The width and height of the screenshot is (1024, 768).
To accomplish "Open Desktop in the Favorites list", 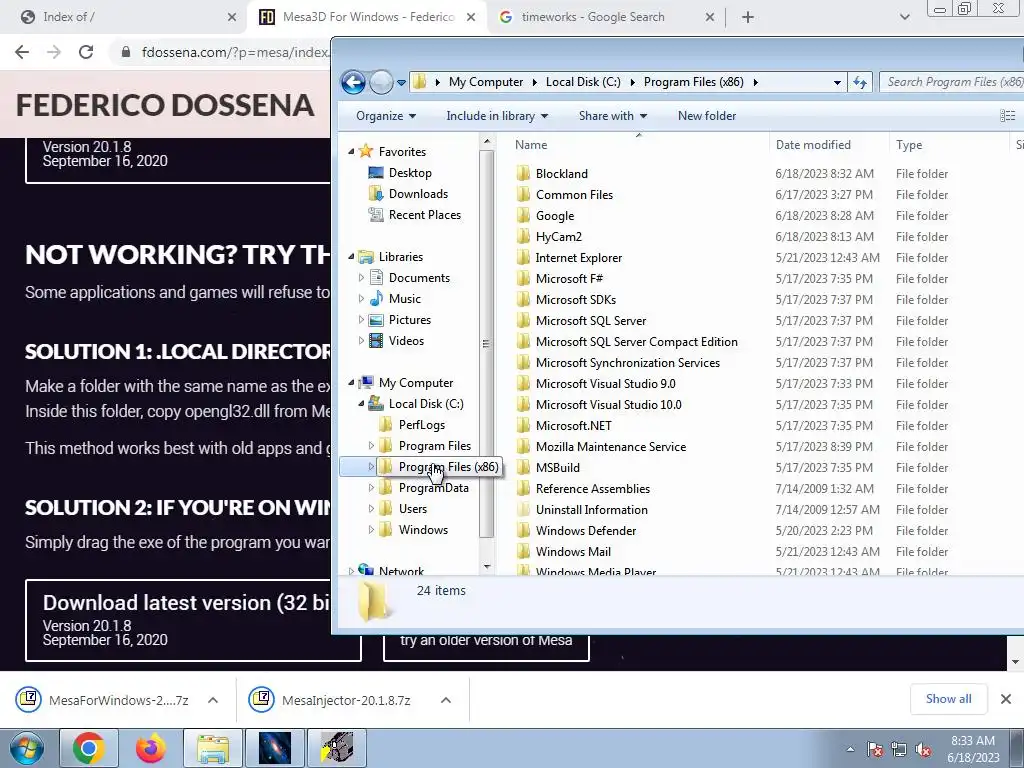I will point(410,173).
